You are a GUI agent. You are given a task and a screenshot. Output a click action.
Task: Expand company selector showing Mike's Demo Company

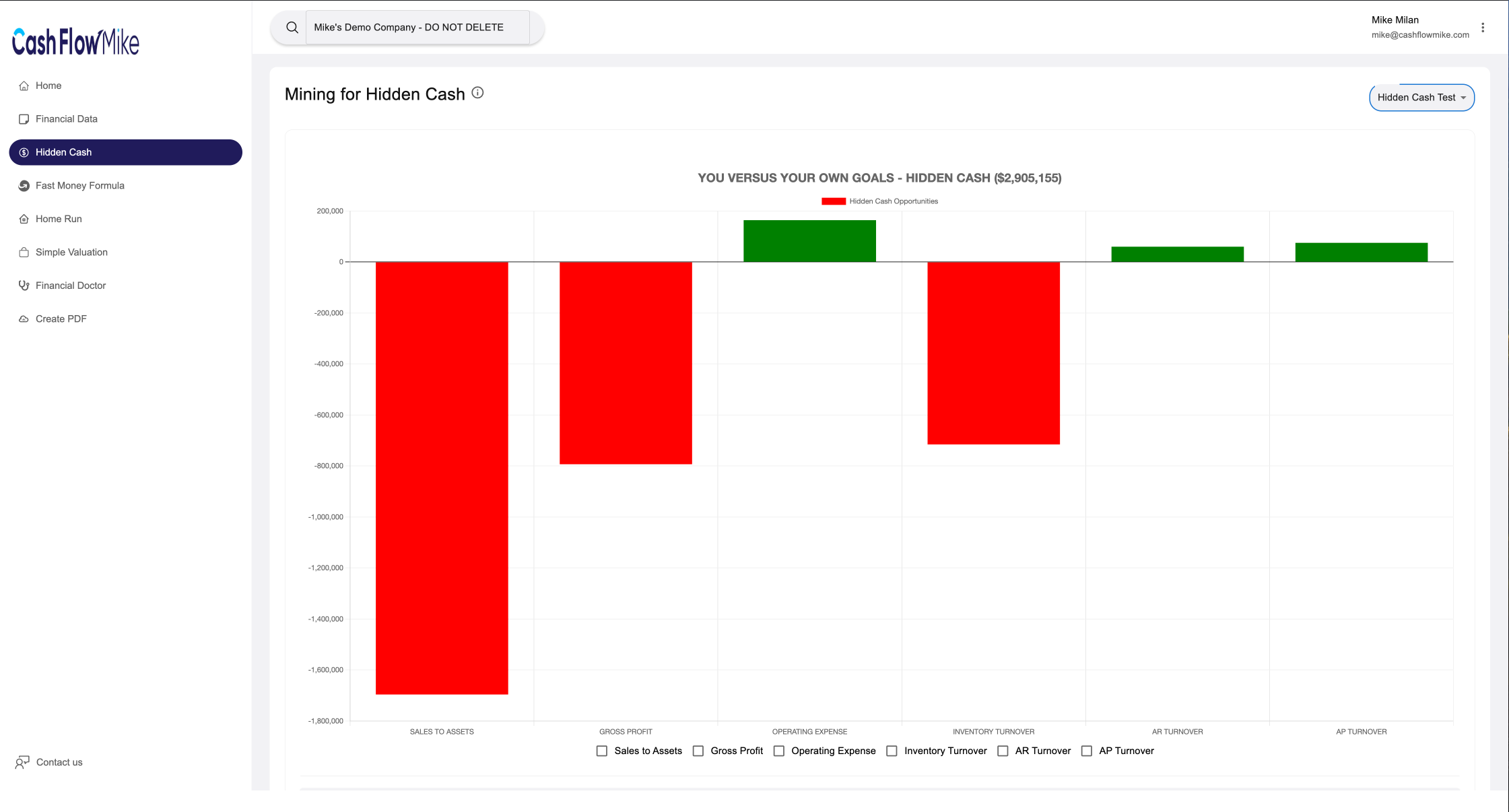tap(419, 27)
